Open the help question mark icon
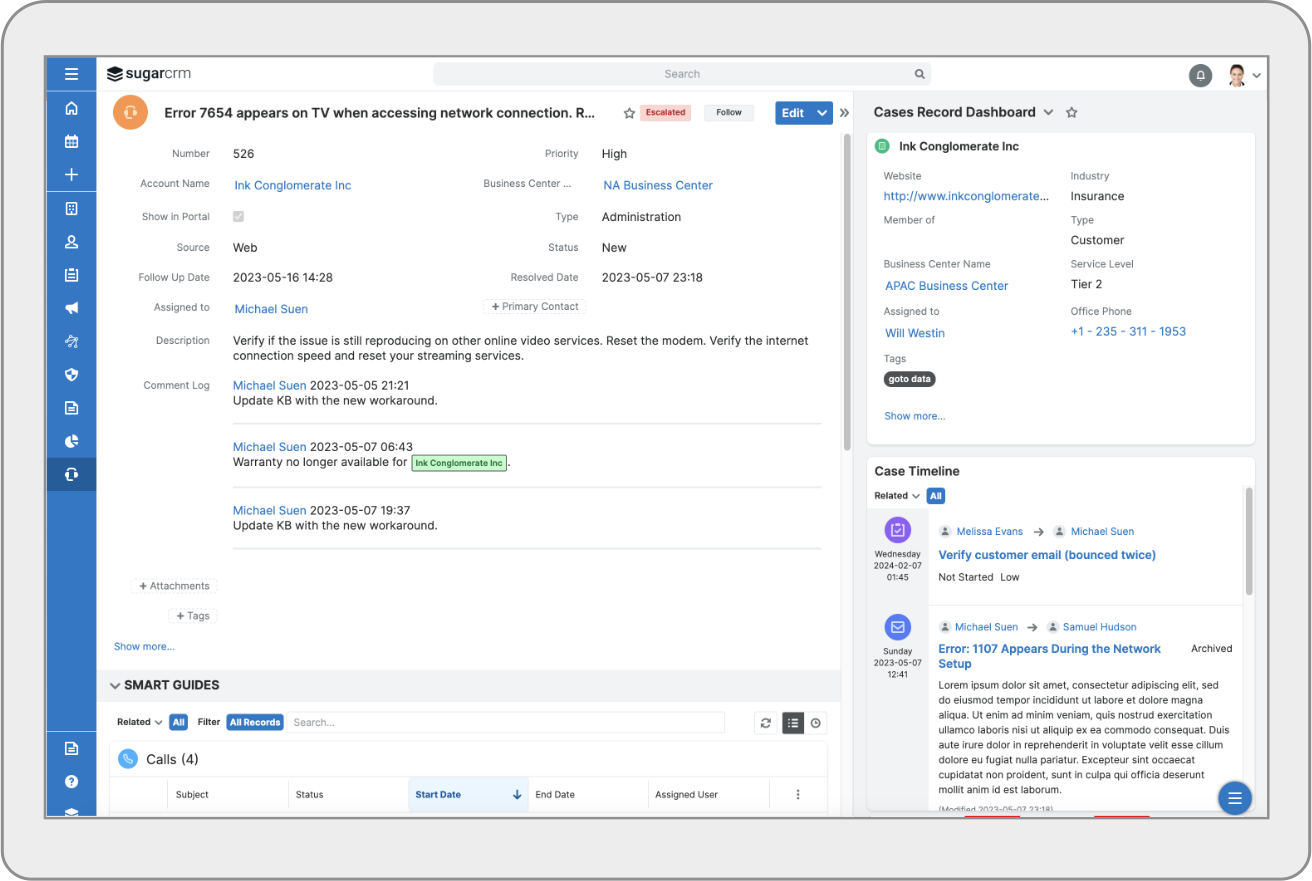 71,782
